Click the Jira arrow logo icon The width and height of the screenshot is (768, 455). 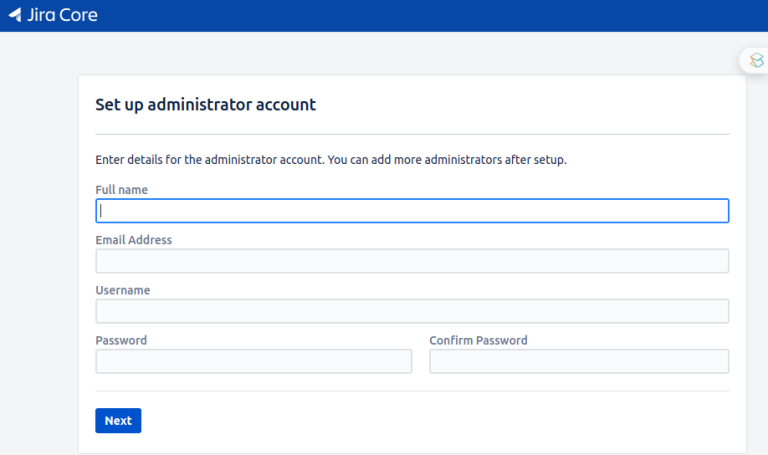pyautogui.click(x=15, y=15)
